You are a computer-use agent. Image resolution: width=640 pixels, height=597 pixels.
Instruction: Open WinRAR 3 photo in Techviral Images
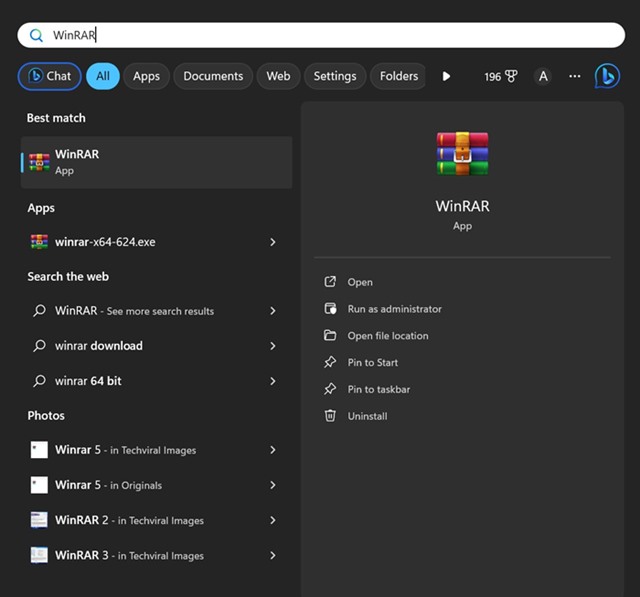point(156,555)
